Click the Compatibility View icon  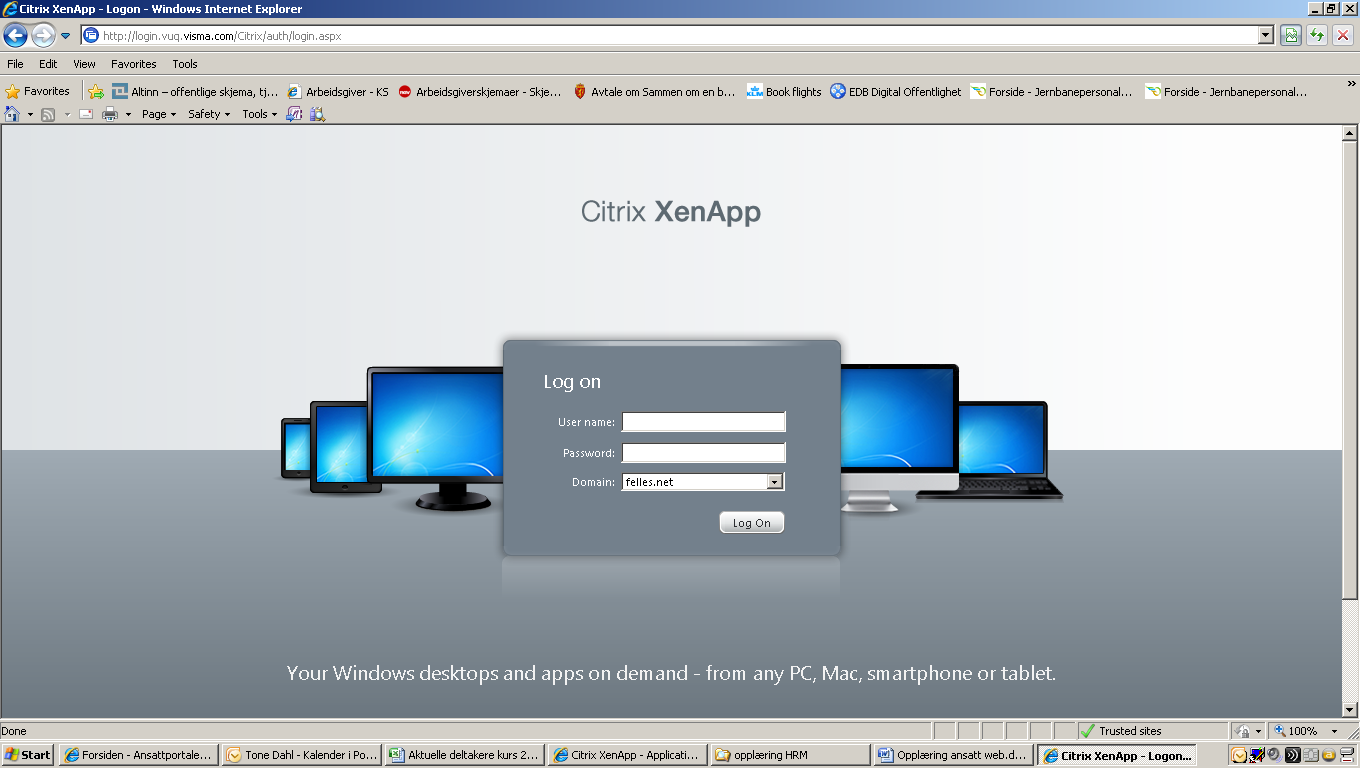click(1291, 36)
